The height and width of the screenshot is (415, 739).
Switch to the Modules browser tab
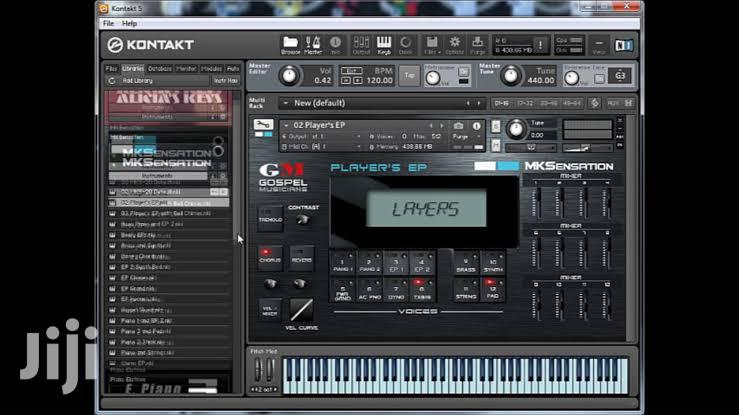click(212, 69)
